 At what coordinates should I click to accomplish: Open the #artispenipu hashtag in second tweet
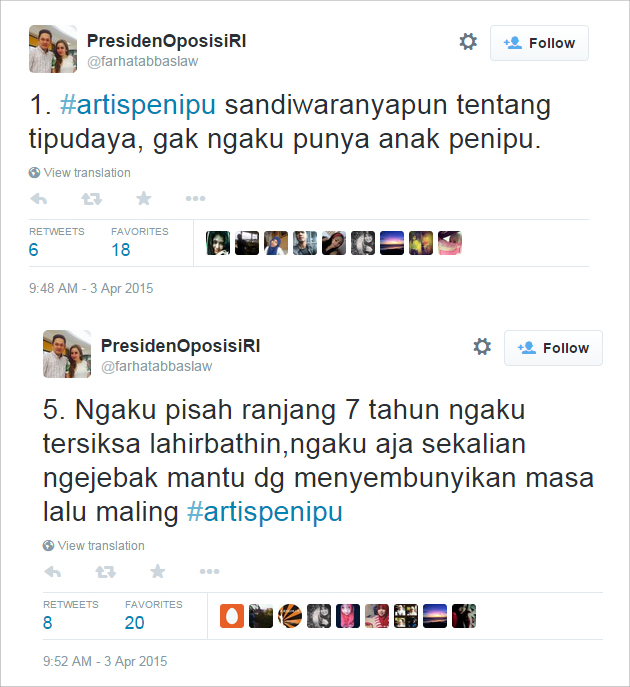tap(265, 512)
